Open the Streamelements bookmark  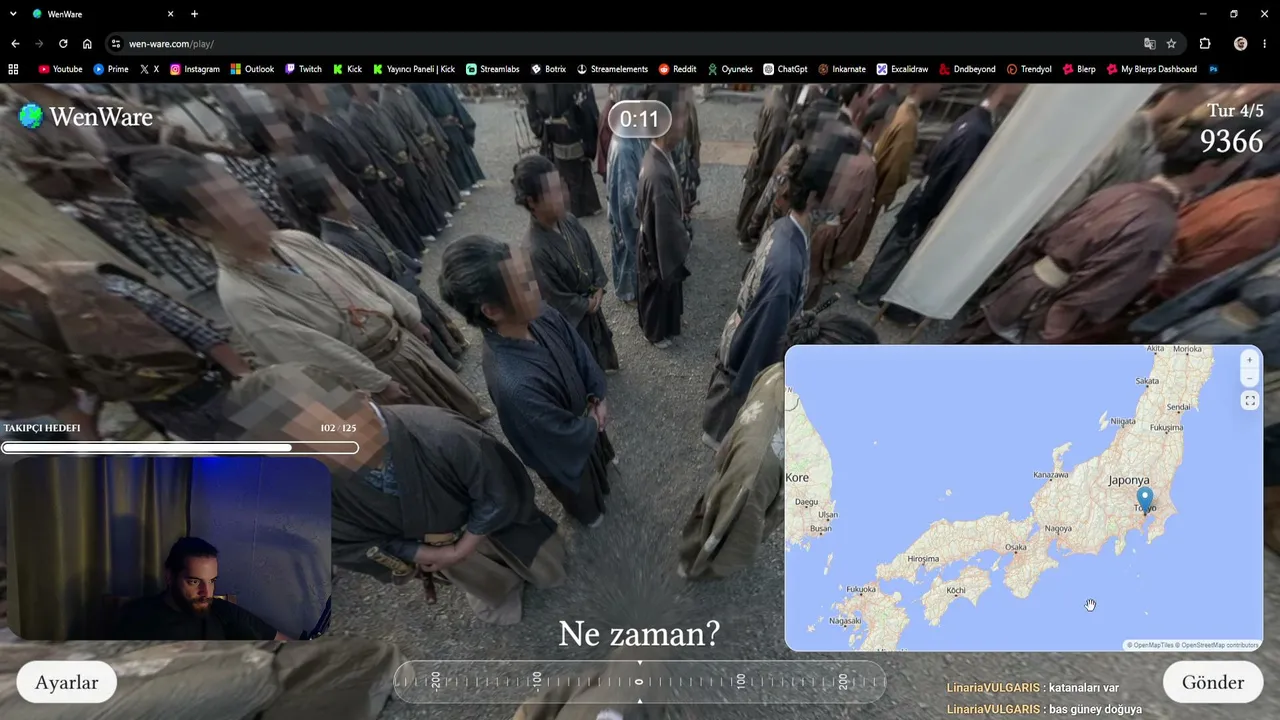pyautogui.click(x=612, y=69)
